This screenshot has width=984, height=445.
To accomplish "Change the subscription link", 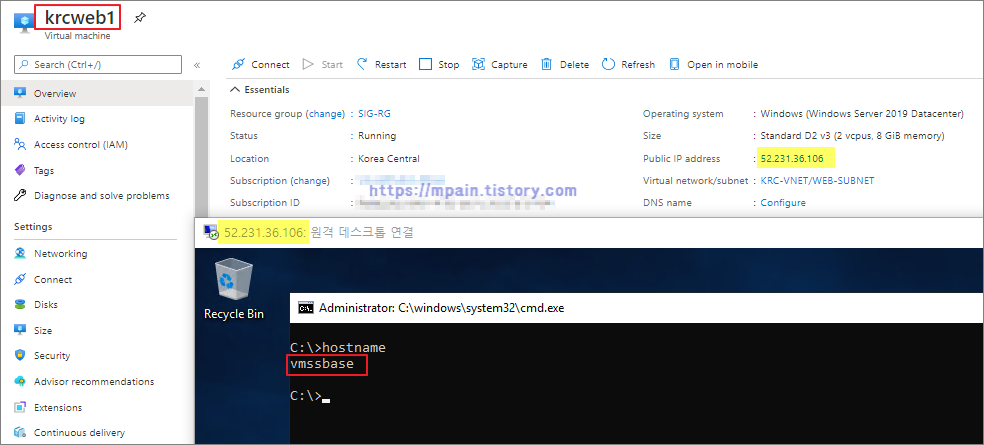I will pos(309,181).
